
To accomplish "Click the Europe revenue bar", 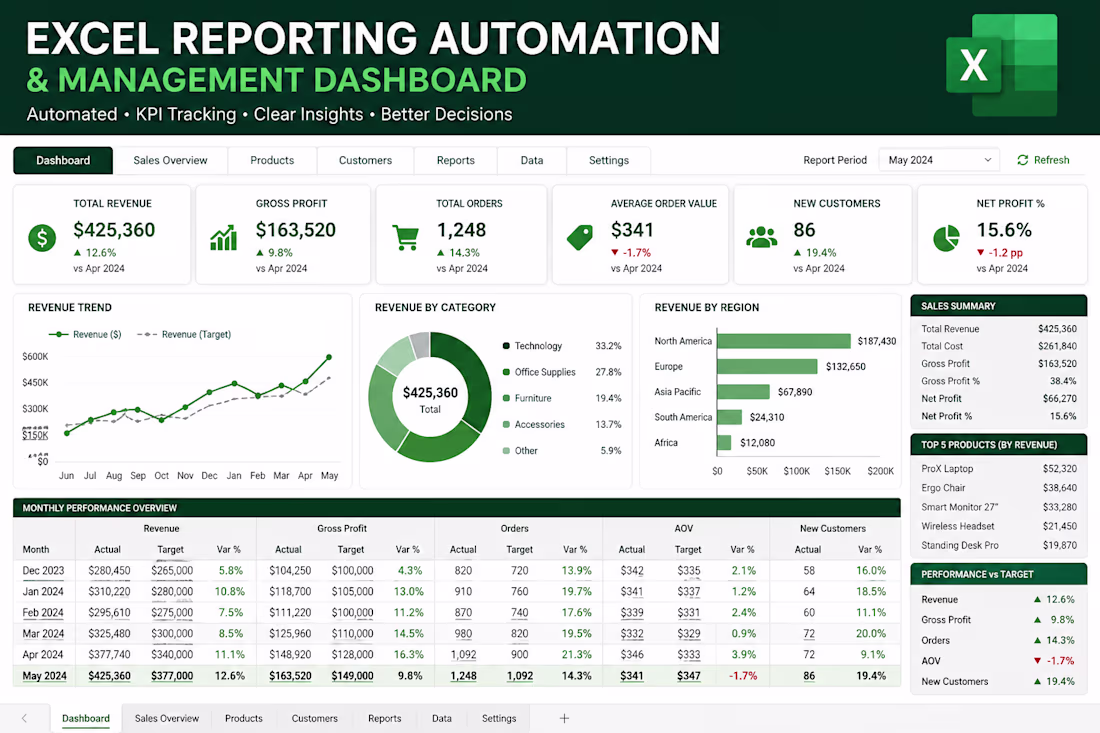I will pyautogui.click(x=767, y=366).
